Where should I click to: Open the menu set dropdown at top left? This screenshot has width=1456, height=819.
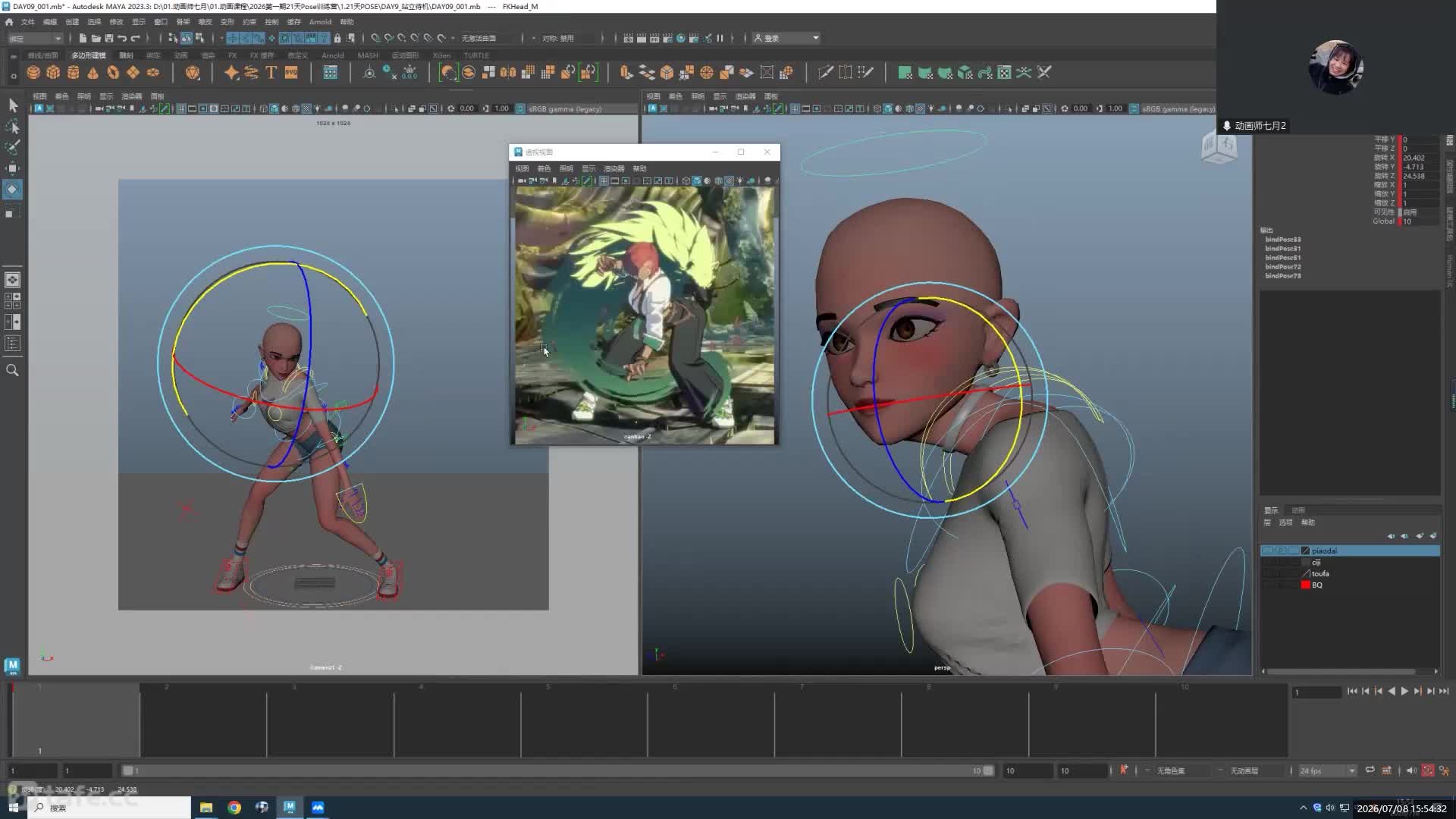(x=35, y=38)
